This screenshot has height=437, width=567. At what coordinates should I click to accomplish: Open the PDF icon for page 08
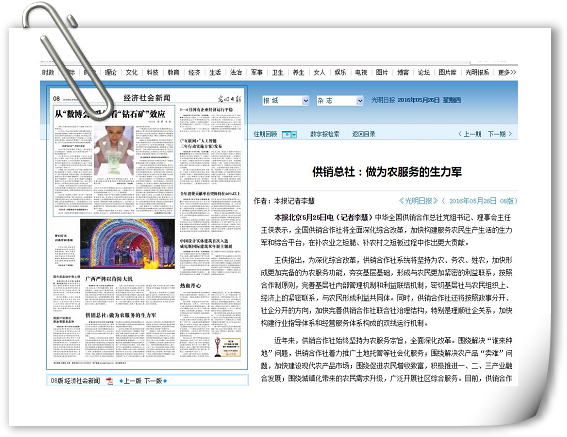tap(110, 381)
